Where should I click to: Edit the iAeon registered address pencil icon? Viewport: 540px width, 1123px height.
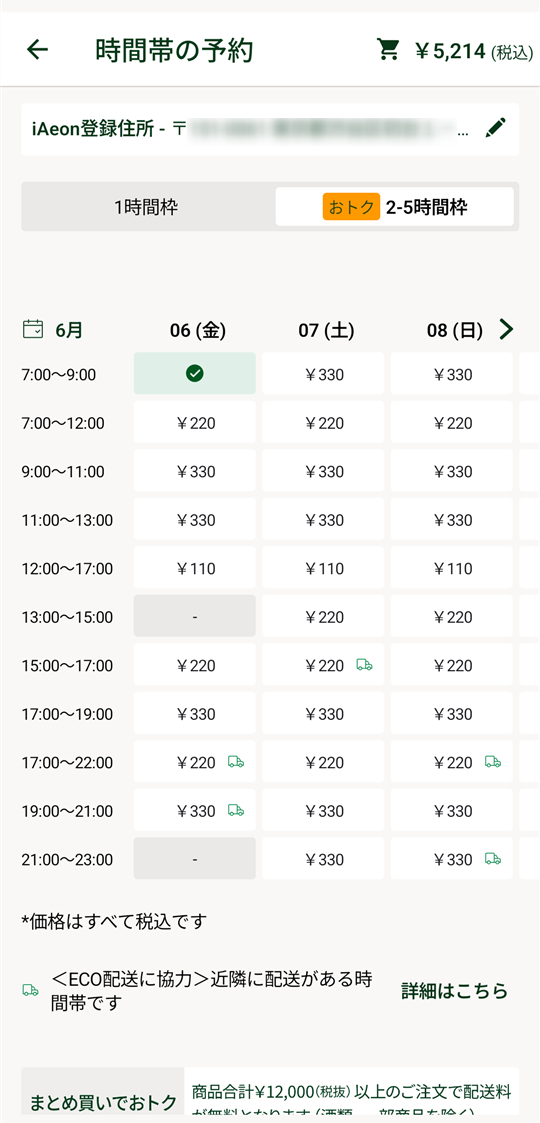(x=496, y=129)
